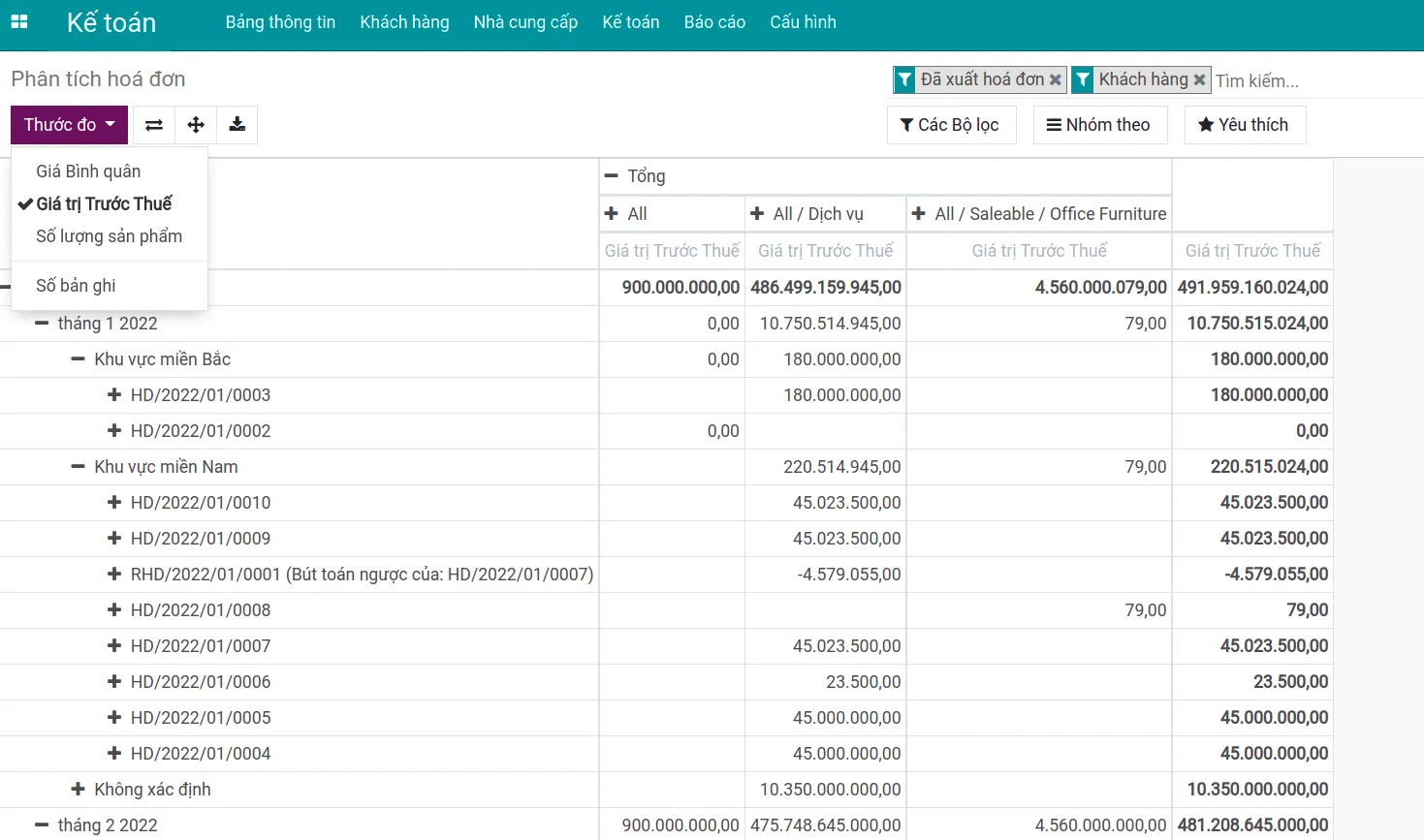The width and height of the screenshot is (1424, 840).
Task: Open the apps grid menu icon
Action: pos(19,21)
